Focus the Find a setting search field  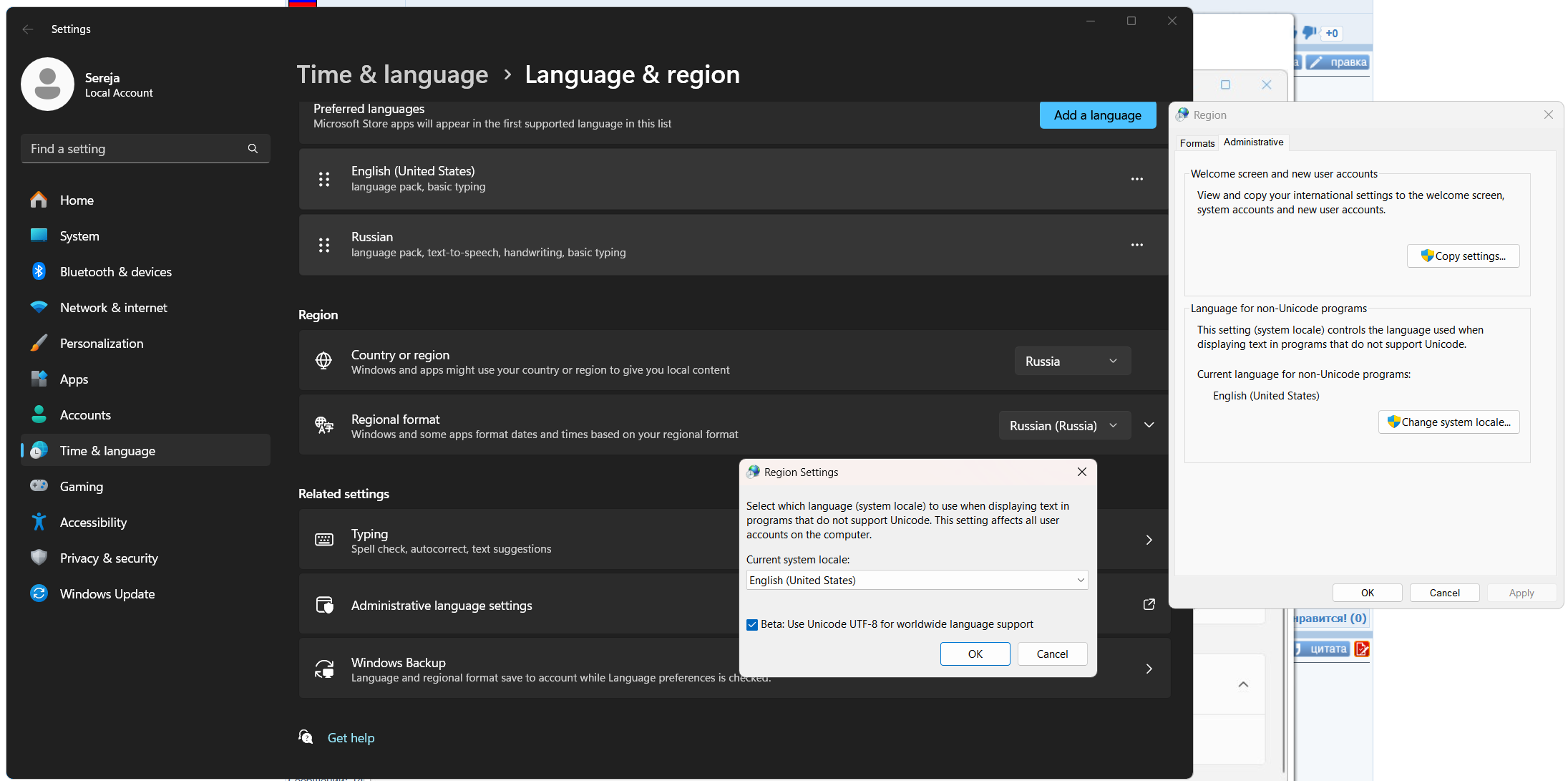tap(145, 148)
